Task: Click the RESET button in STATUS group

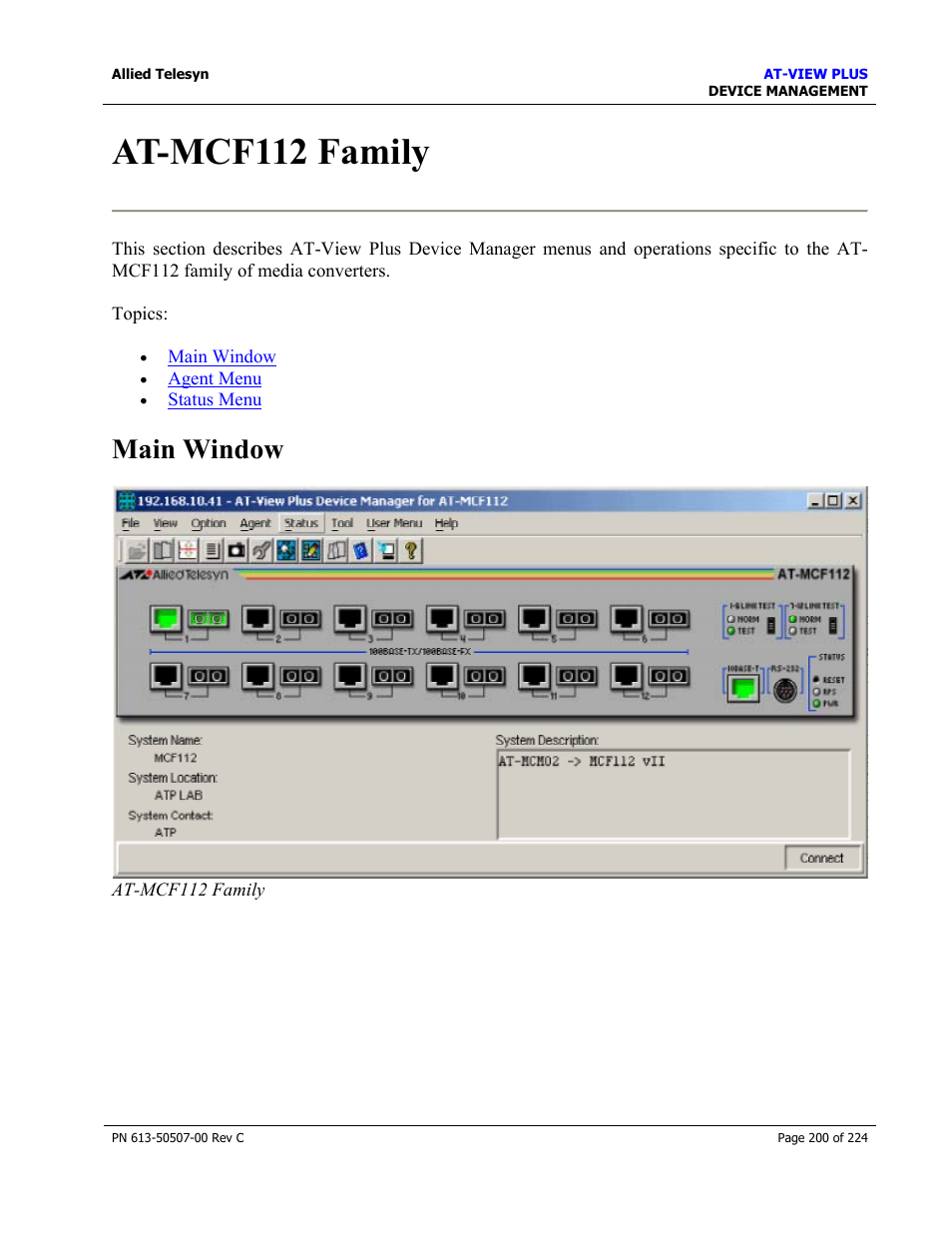Action: tap(816, 680)
